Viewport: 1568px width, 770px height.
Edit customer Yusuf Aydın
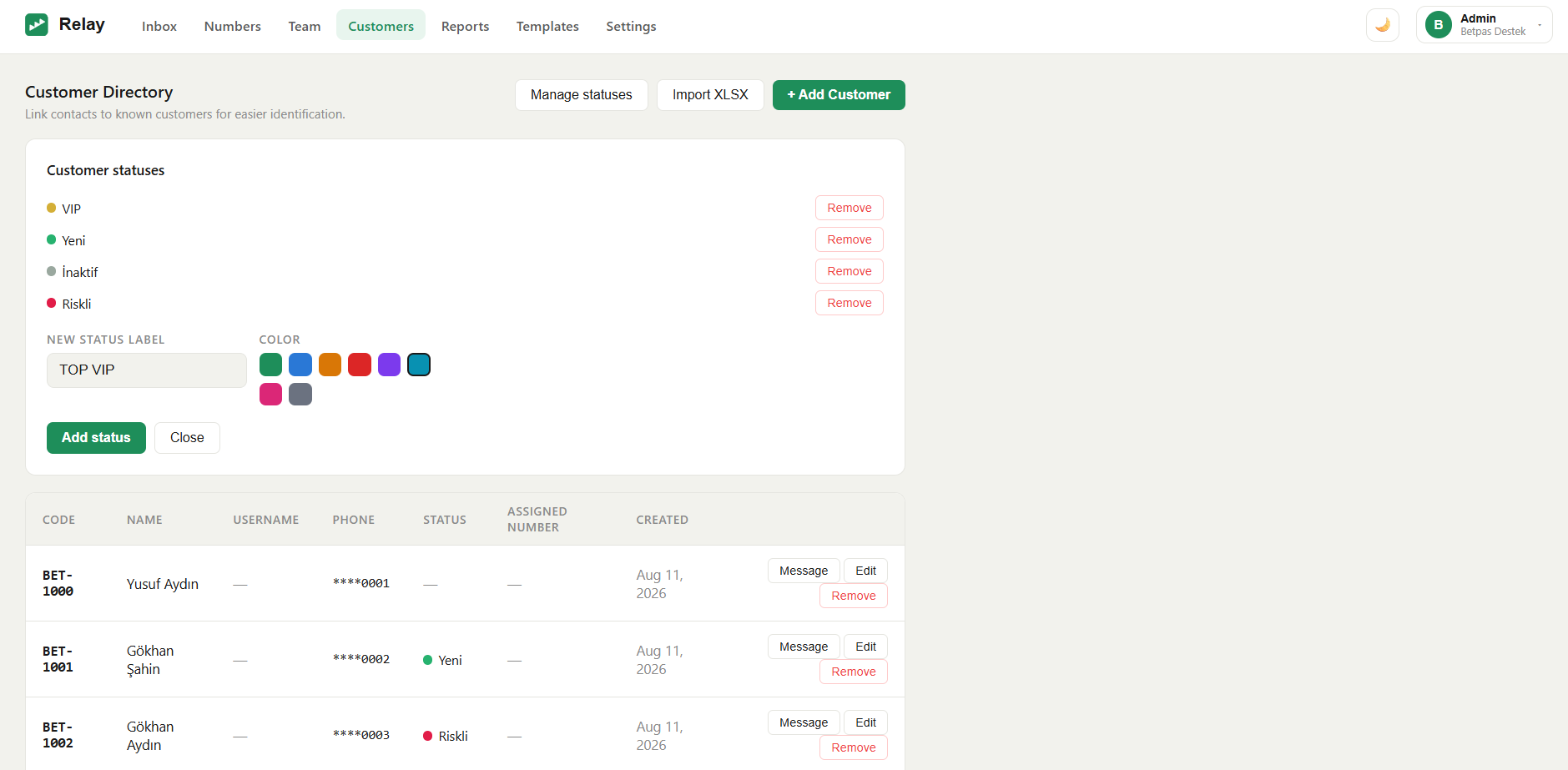(x=865, y=571)
